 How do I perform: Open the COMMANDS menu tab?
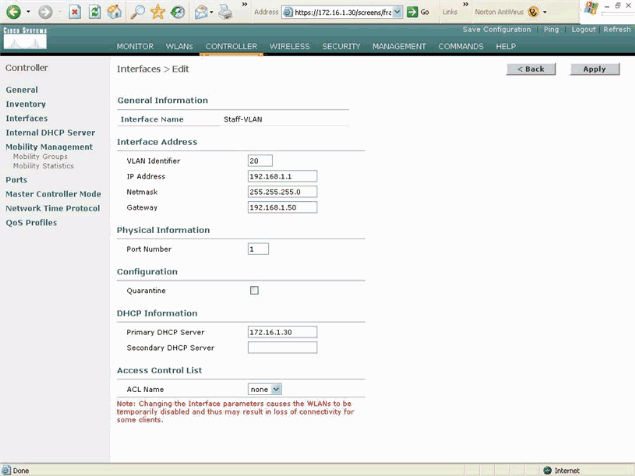pyautogui.click(x=461, y=46)
